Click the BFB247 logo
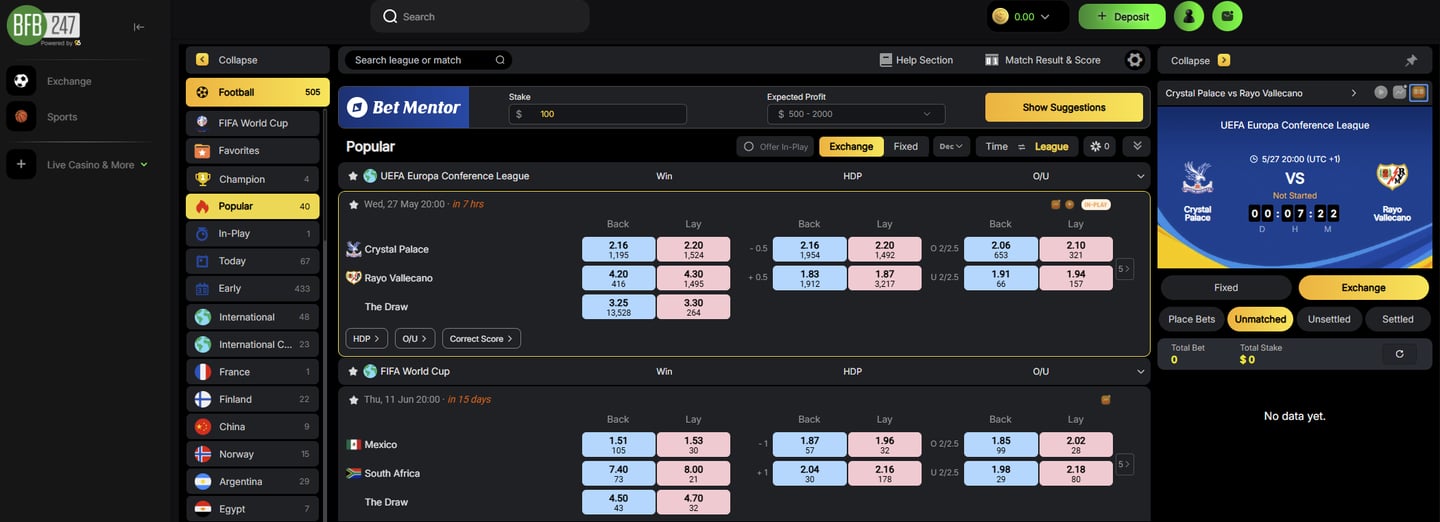 point(44,25)
